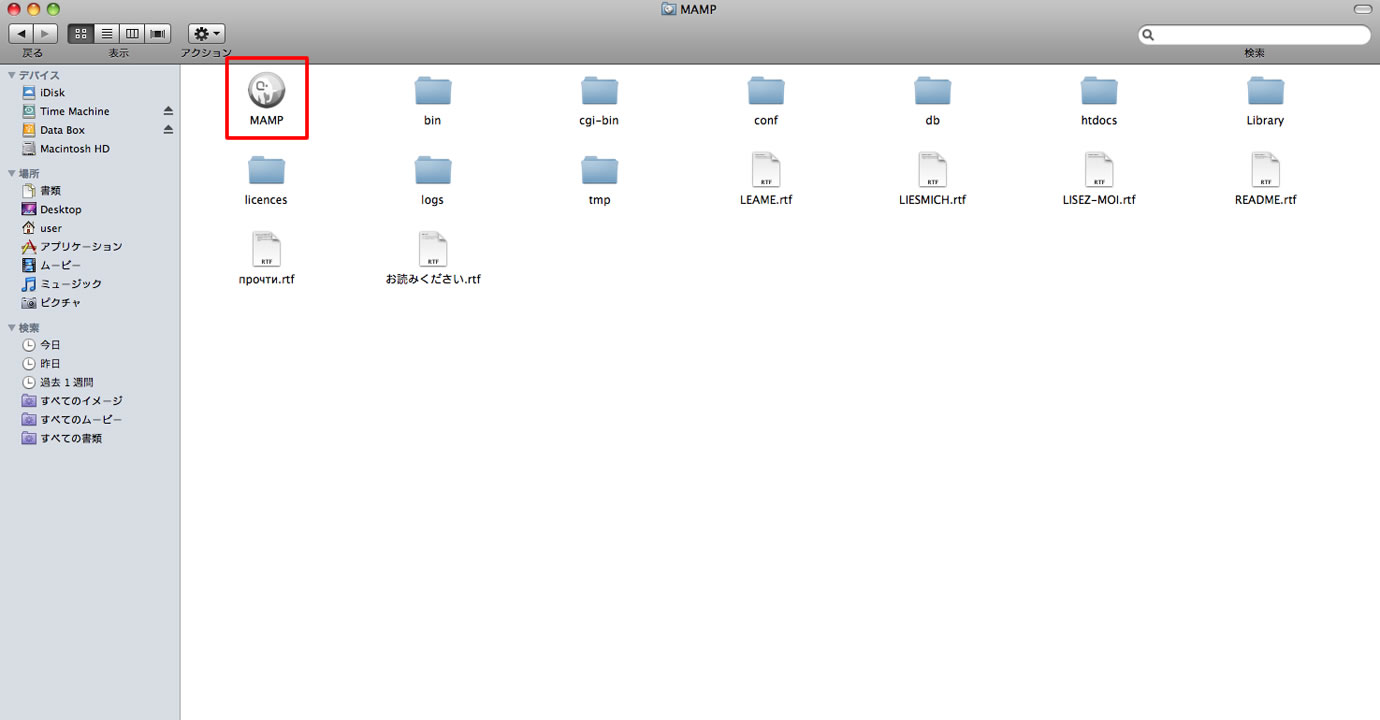The width and height of the screenshot is (1380, 720).
Task: Switch to Cover Flow view mode
Action: [158, 34]
